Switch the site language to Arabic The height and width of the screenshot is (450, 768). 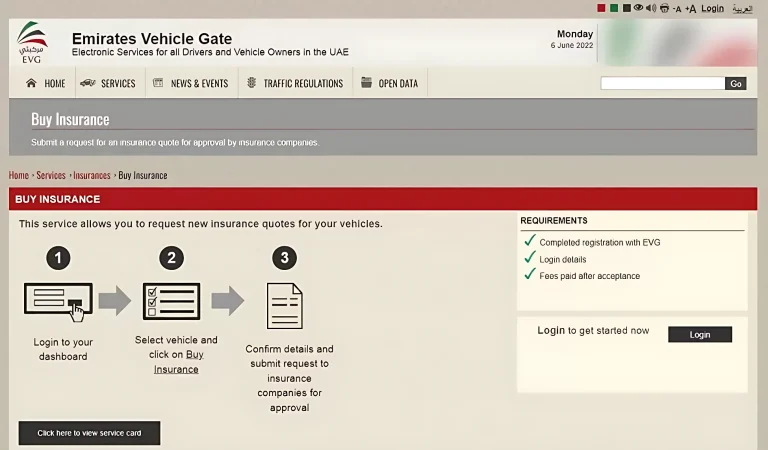tap(742, 8)
